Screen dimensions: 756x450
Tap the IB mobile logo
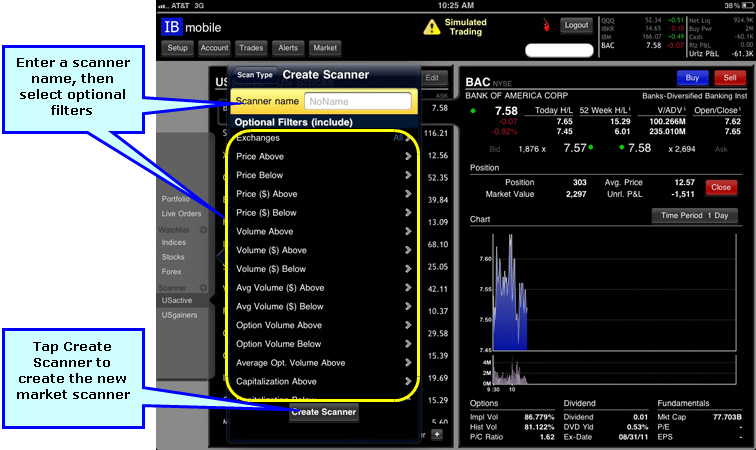[x=191, y=27]
